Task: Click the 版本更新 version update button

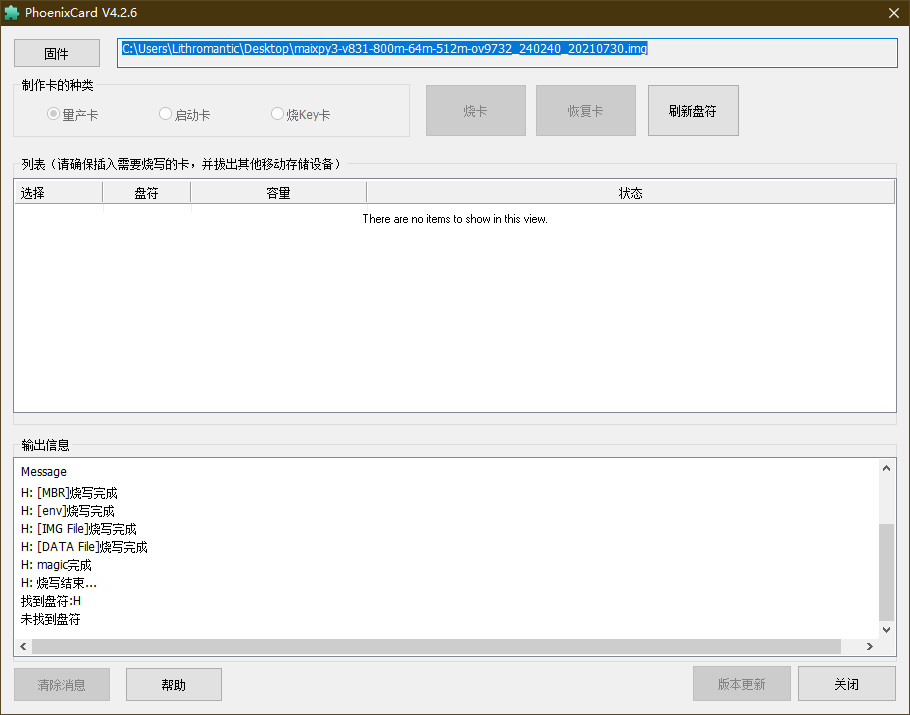Action: [x=742, y=684]
